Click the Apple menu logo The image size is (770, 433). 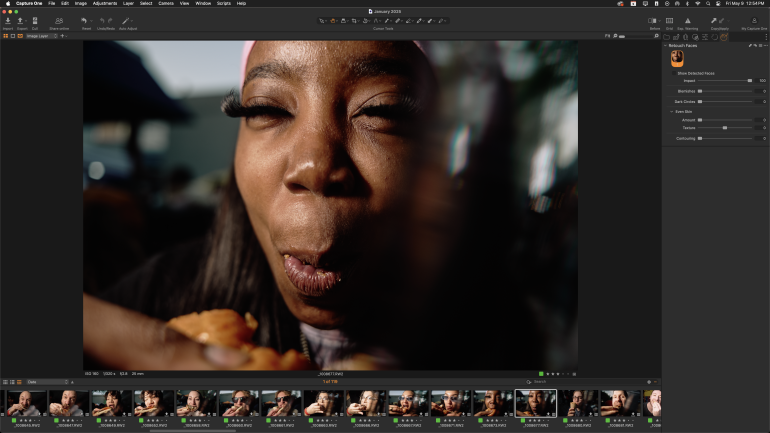click(8, 3)
